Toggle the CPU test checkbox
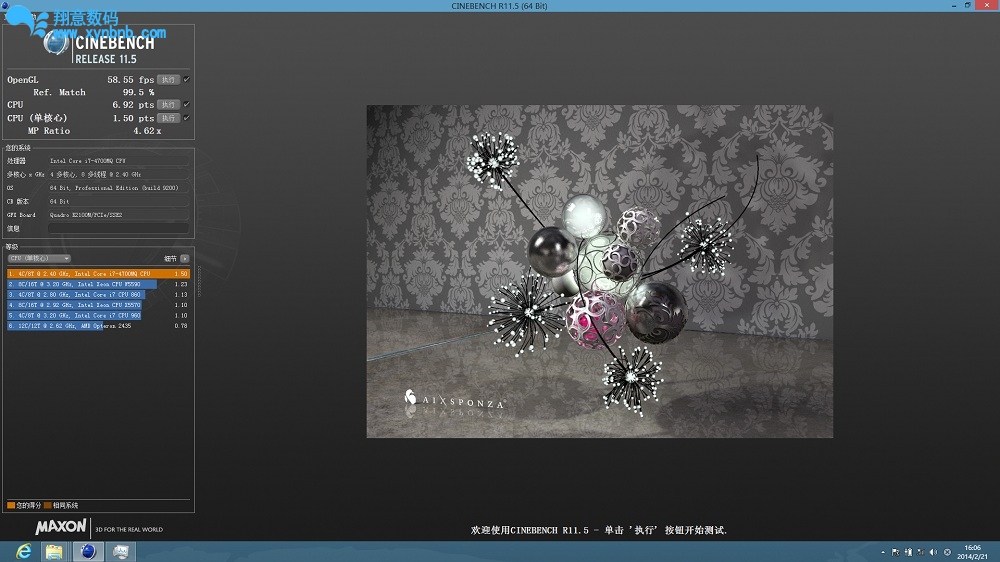Image resolution: width=1000 pixels, height=562 pixels. coord(187,104)
